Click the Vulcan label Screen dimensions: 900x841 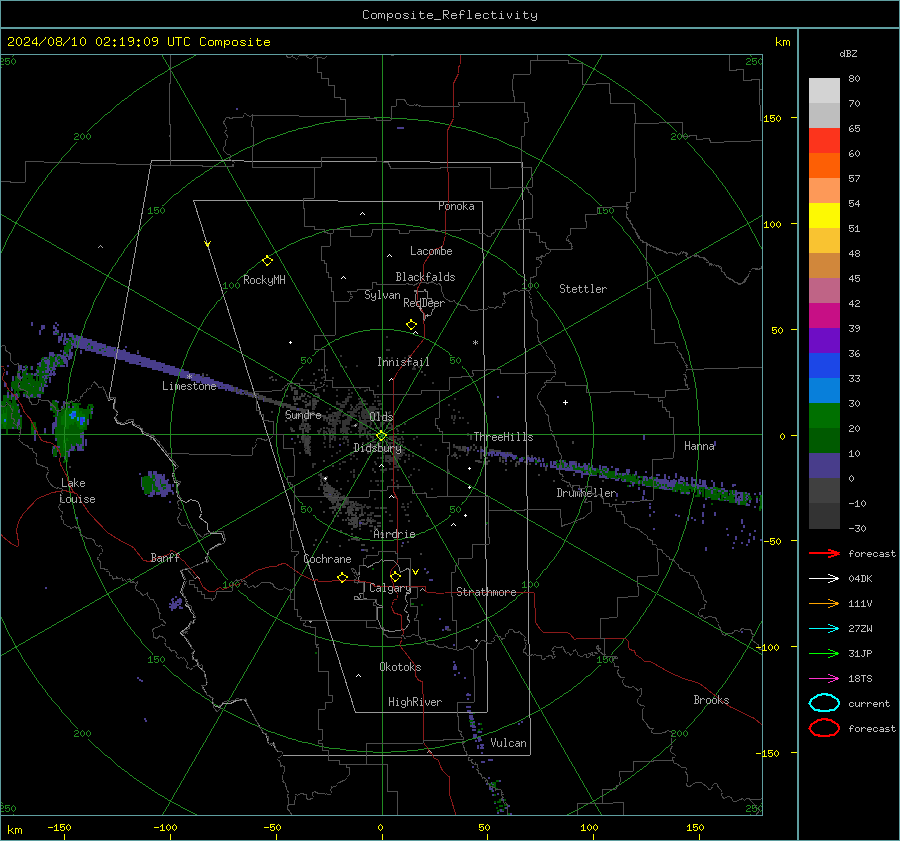tap(508, 743)
